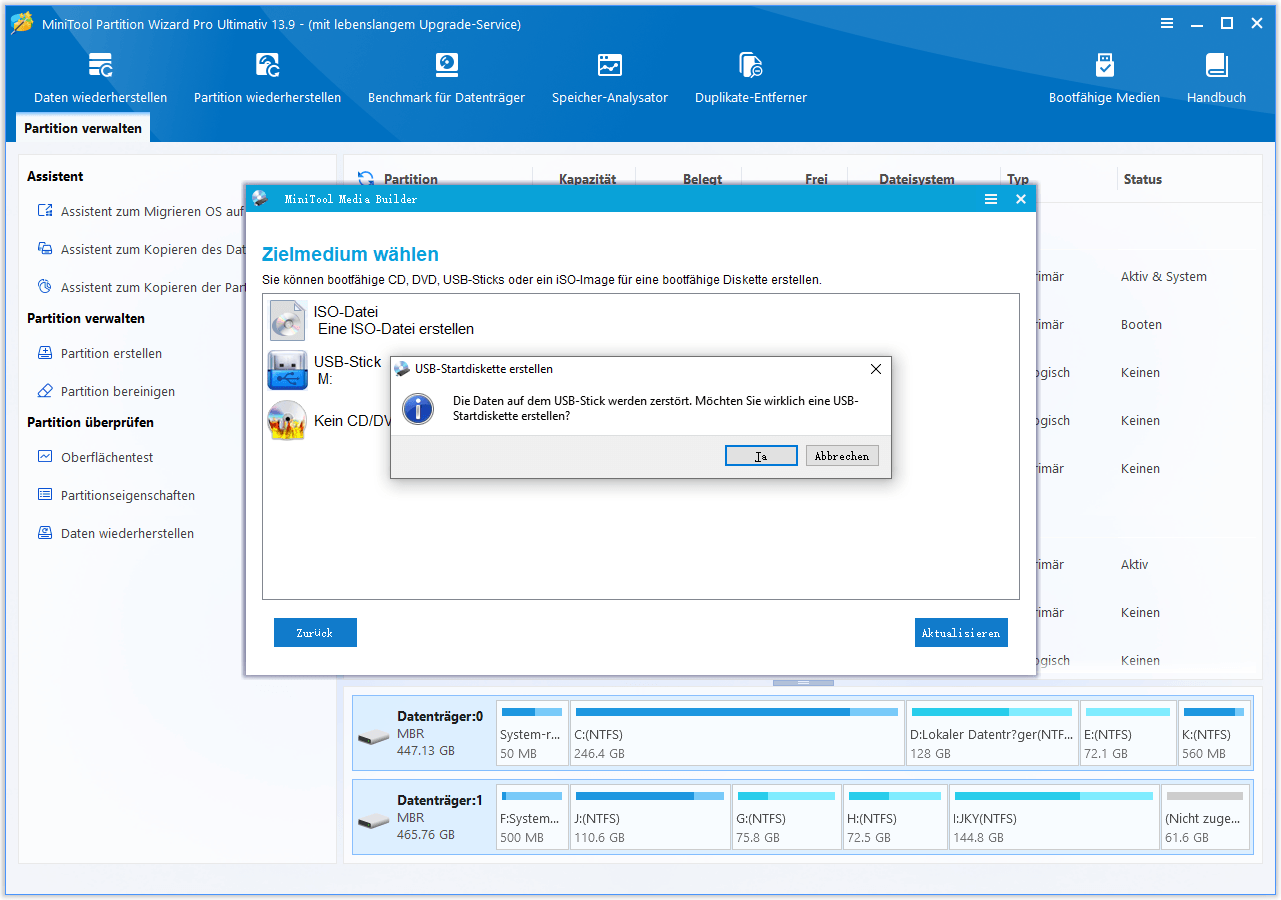Click Assistent zum Kopieren des Datenträgers icon
Image resolution: width=1281 pixels, height=900 pixels.
tap(44, 249)
